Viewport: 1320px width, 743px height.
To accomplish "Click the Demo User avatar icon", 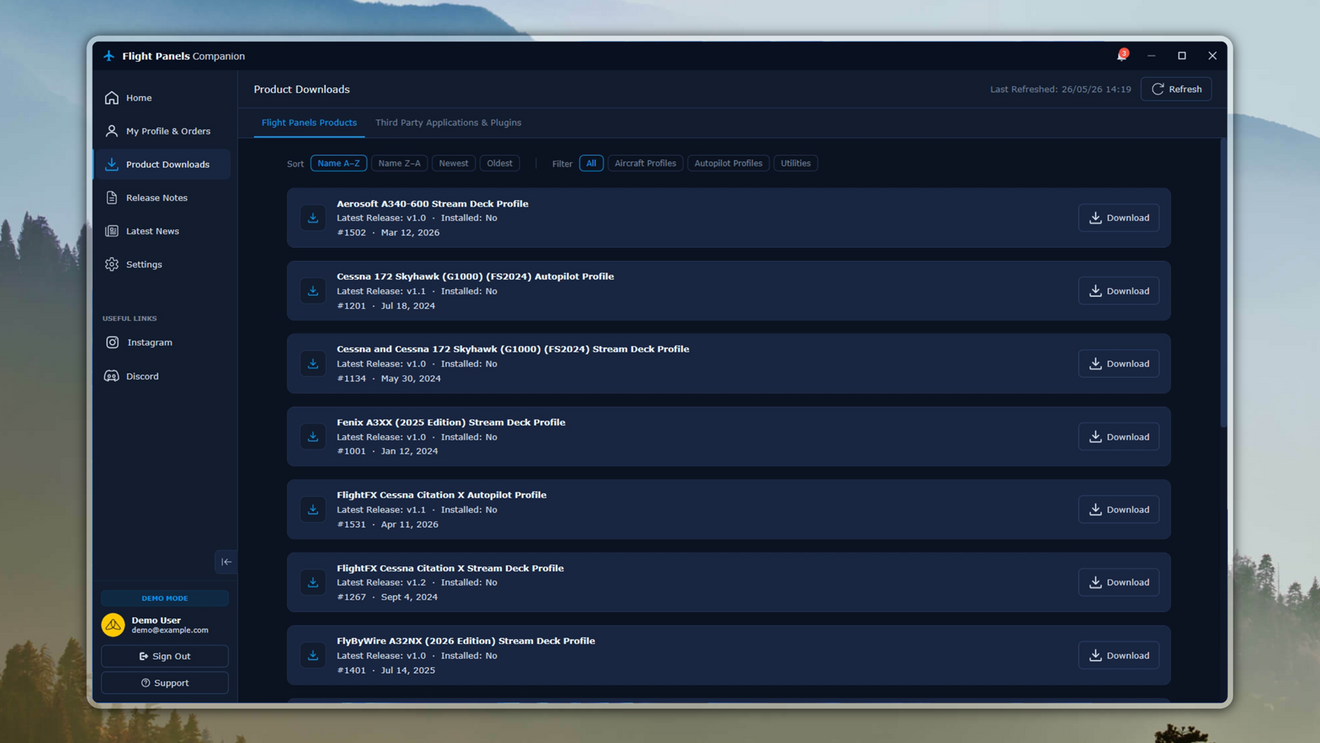I will coord(113,625).
